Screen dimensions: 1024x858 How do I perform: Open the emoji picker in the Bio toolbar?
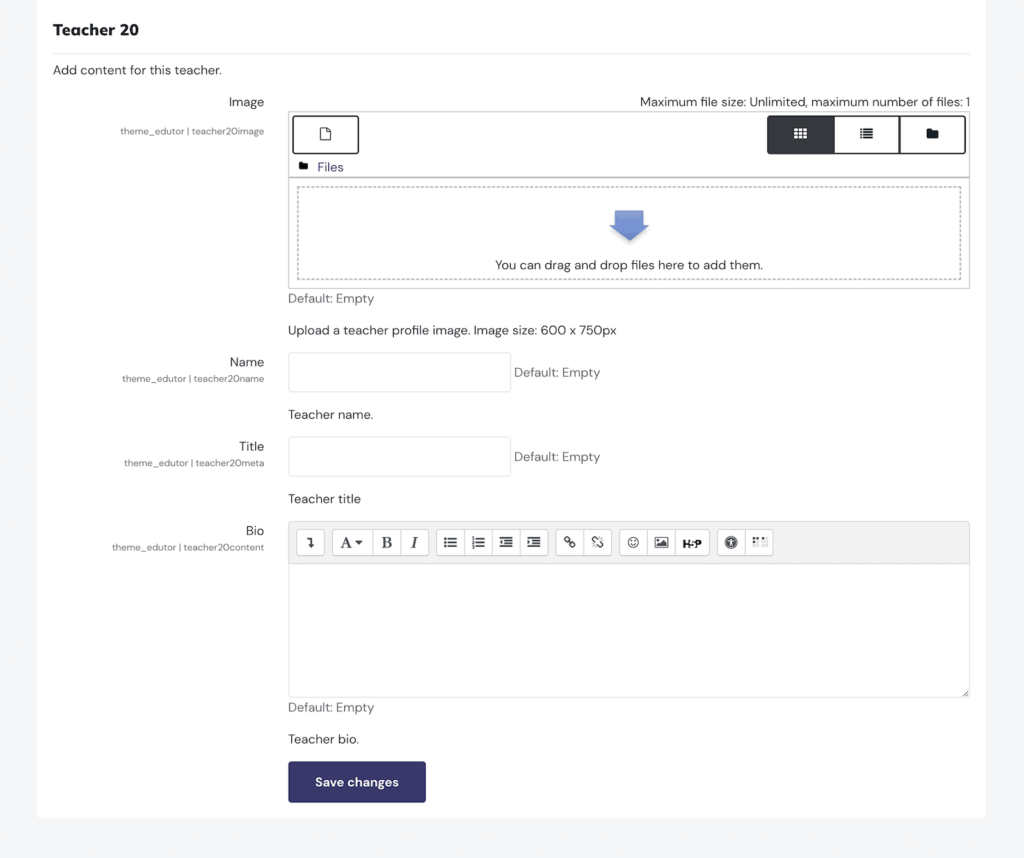coord(632,542)
